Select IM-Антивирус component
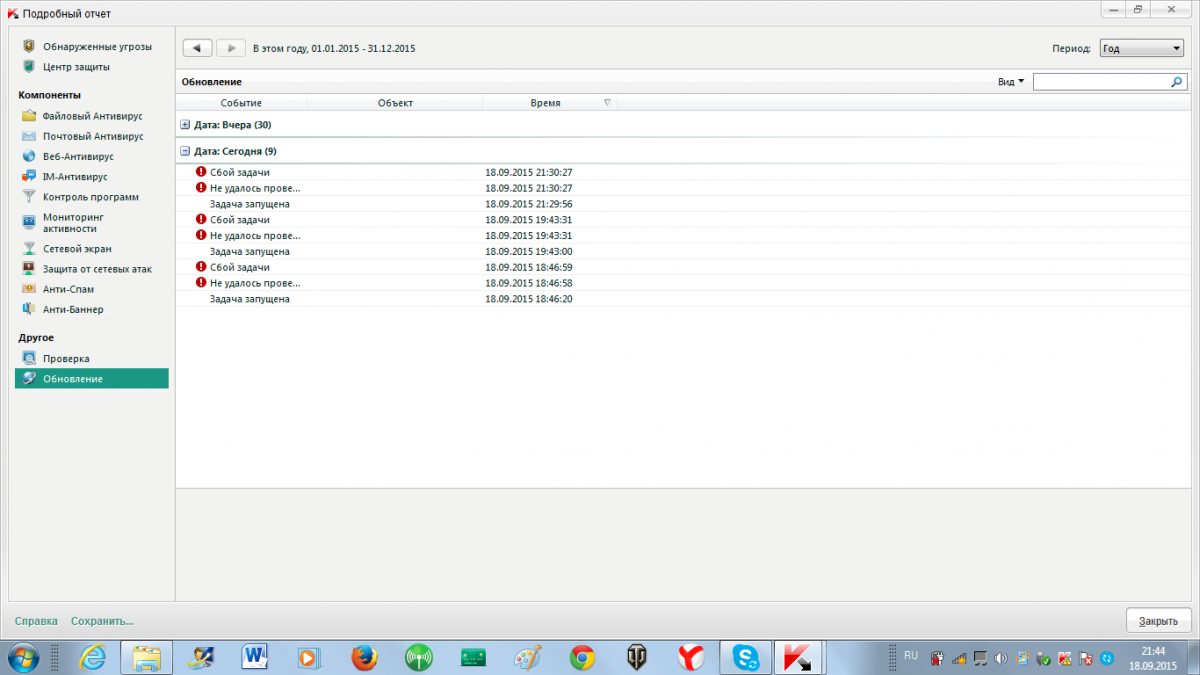Viewport: 1200px width, 675px height. pos(75,177)
